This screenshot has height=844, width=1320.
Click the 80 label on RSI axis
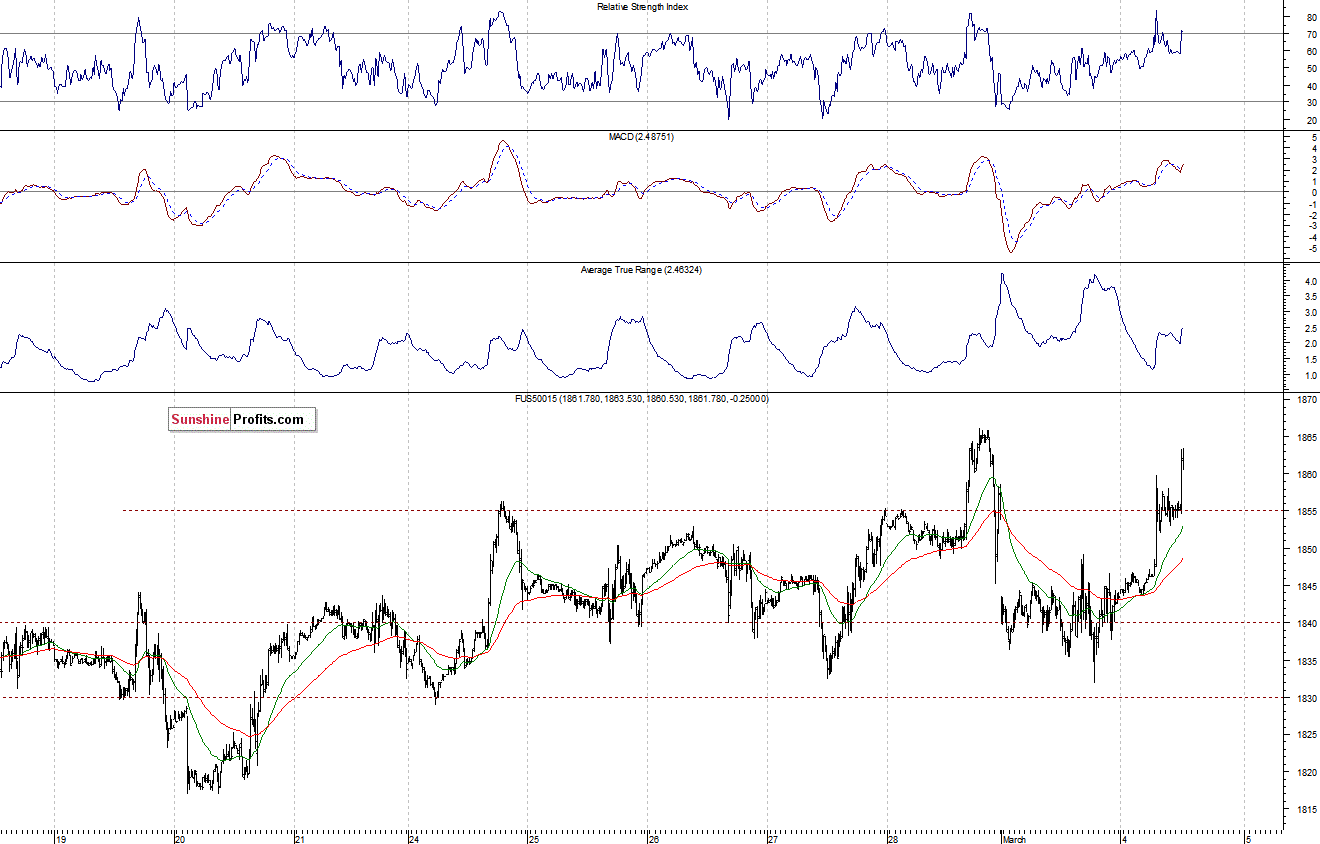(x=1310, y=18)
